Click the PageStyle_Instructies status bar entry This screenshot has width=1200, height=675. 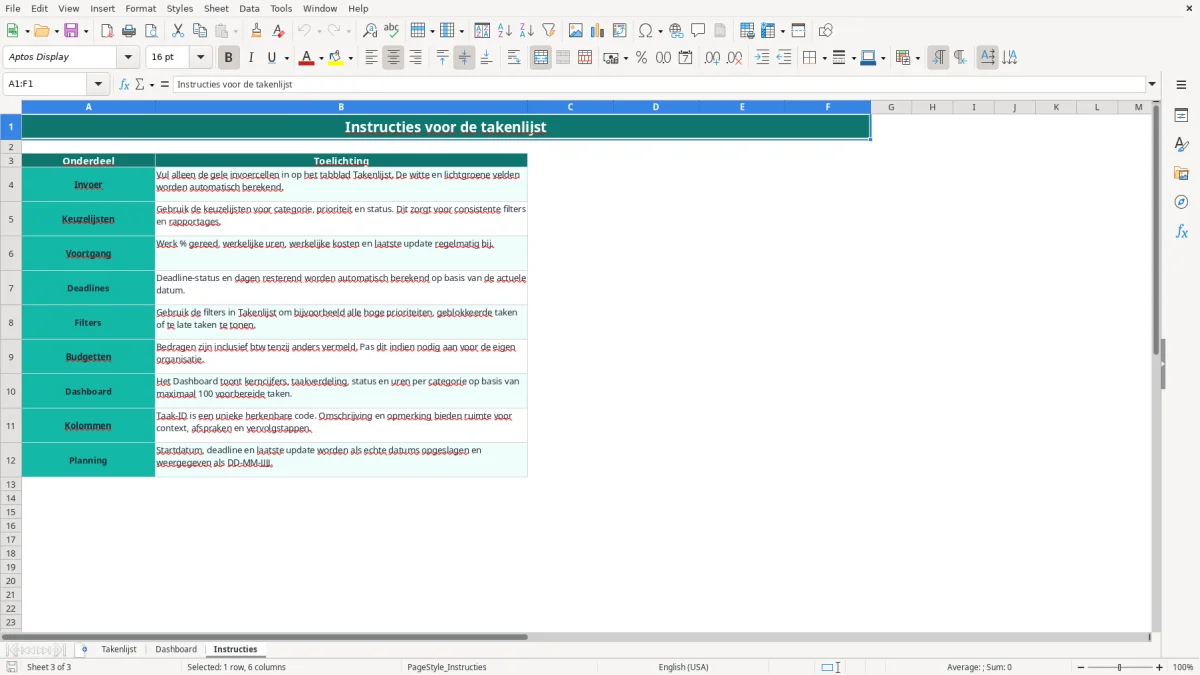pos(447,667)
